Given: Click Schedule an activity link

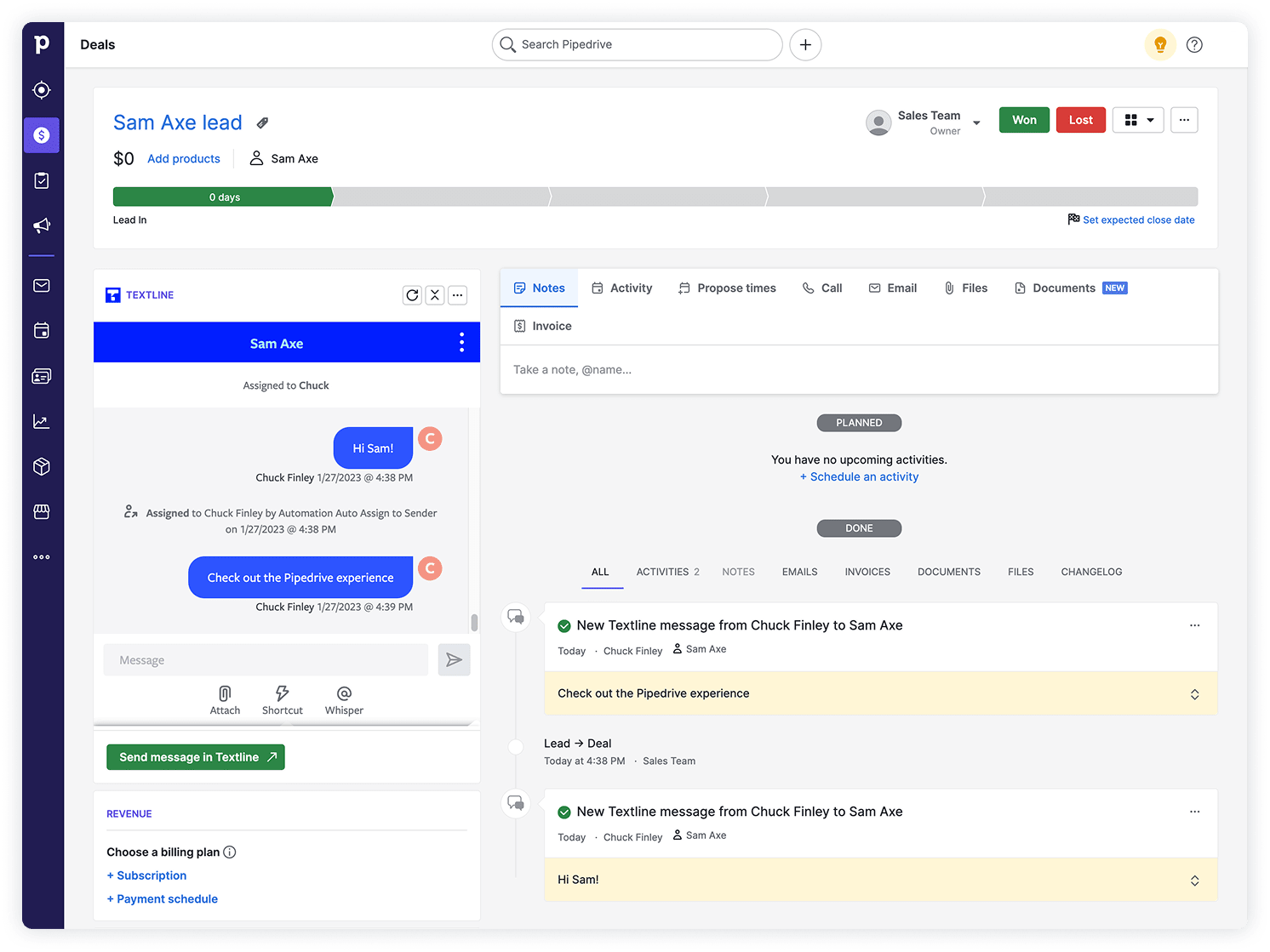Looking at the screenshot, I should point(859,477).
